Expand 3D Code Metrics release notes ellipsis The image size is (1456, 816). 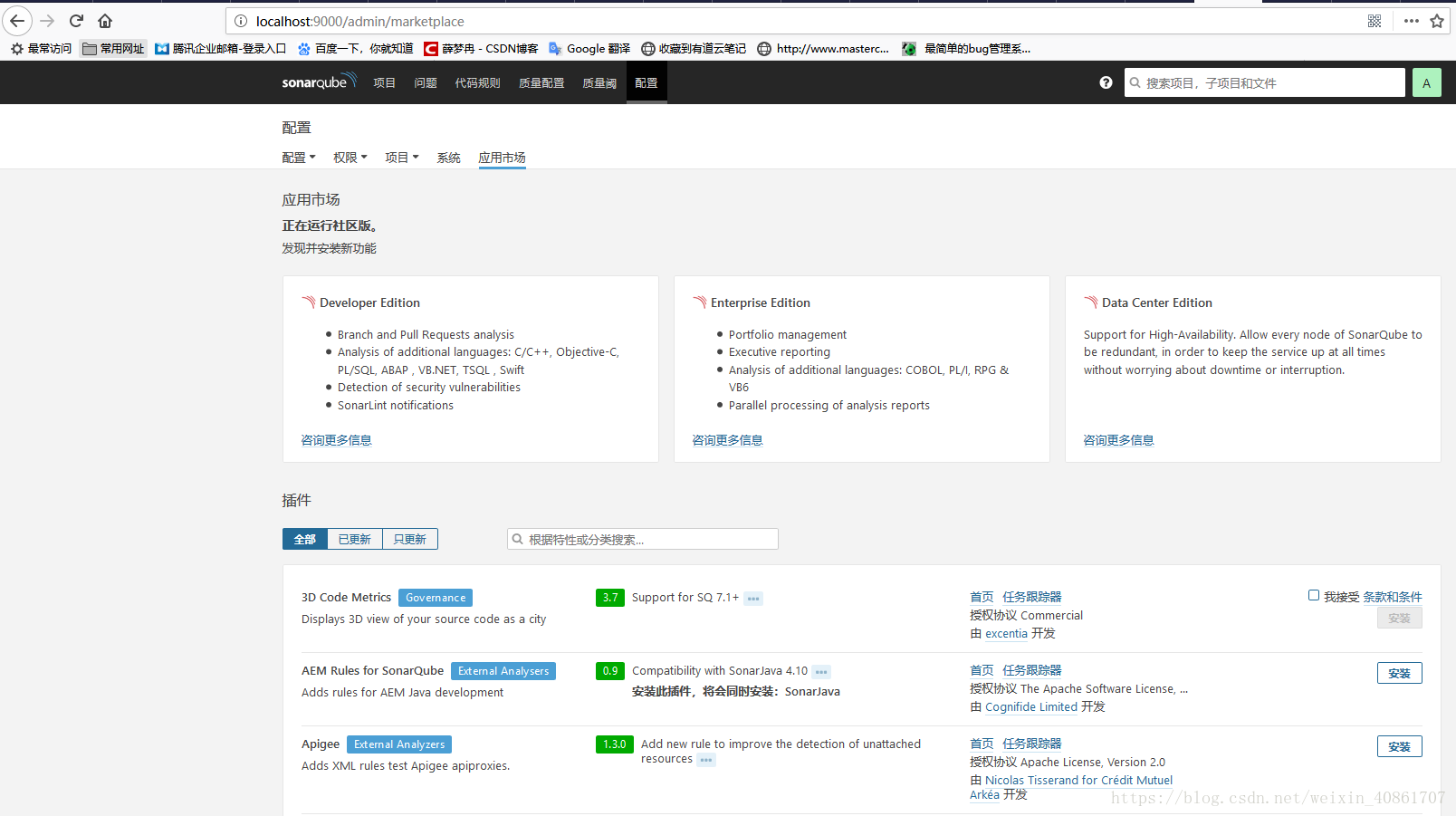(x=753, y=599)
